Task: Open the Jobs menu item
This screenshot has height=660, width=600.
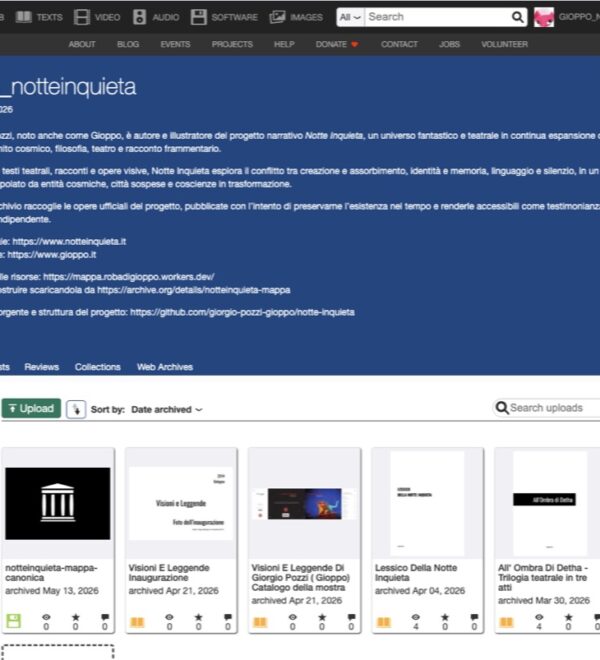Action: [x=449, y=44]
